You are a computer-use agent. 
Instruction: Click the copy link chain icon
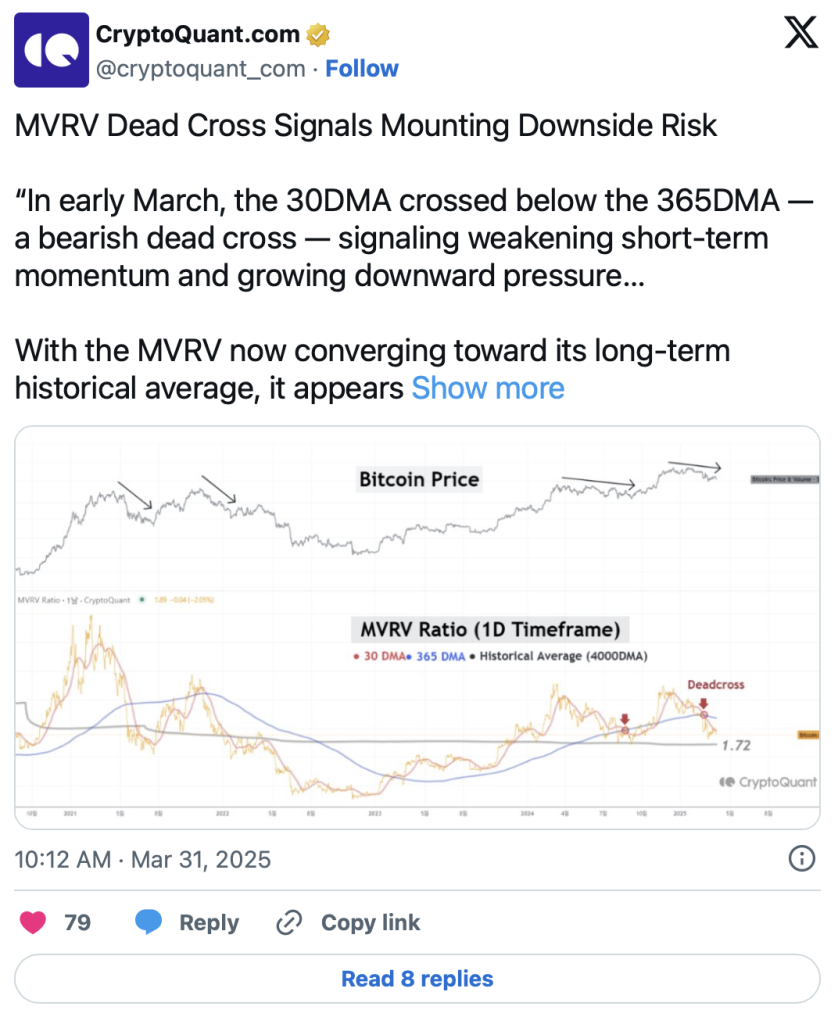(x=289, y=922)
